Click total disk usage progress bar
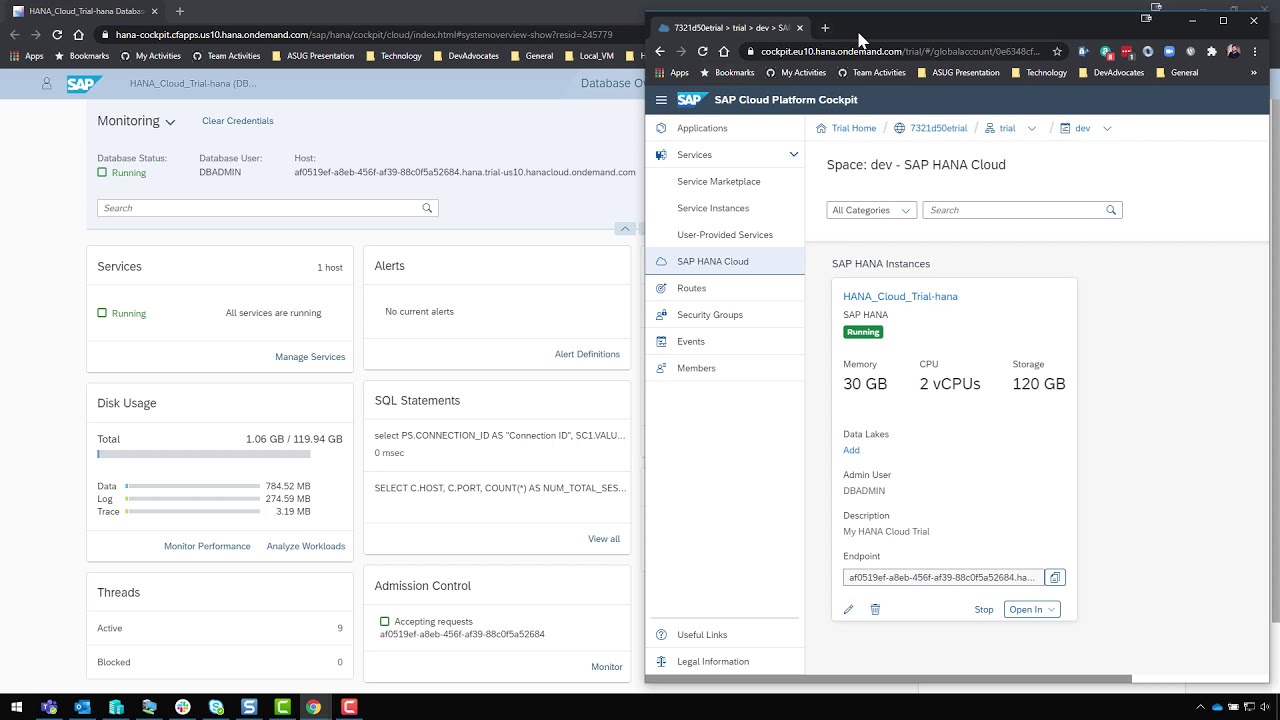 [204, 454]
